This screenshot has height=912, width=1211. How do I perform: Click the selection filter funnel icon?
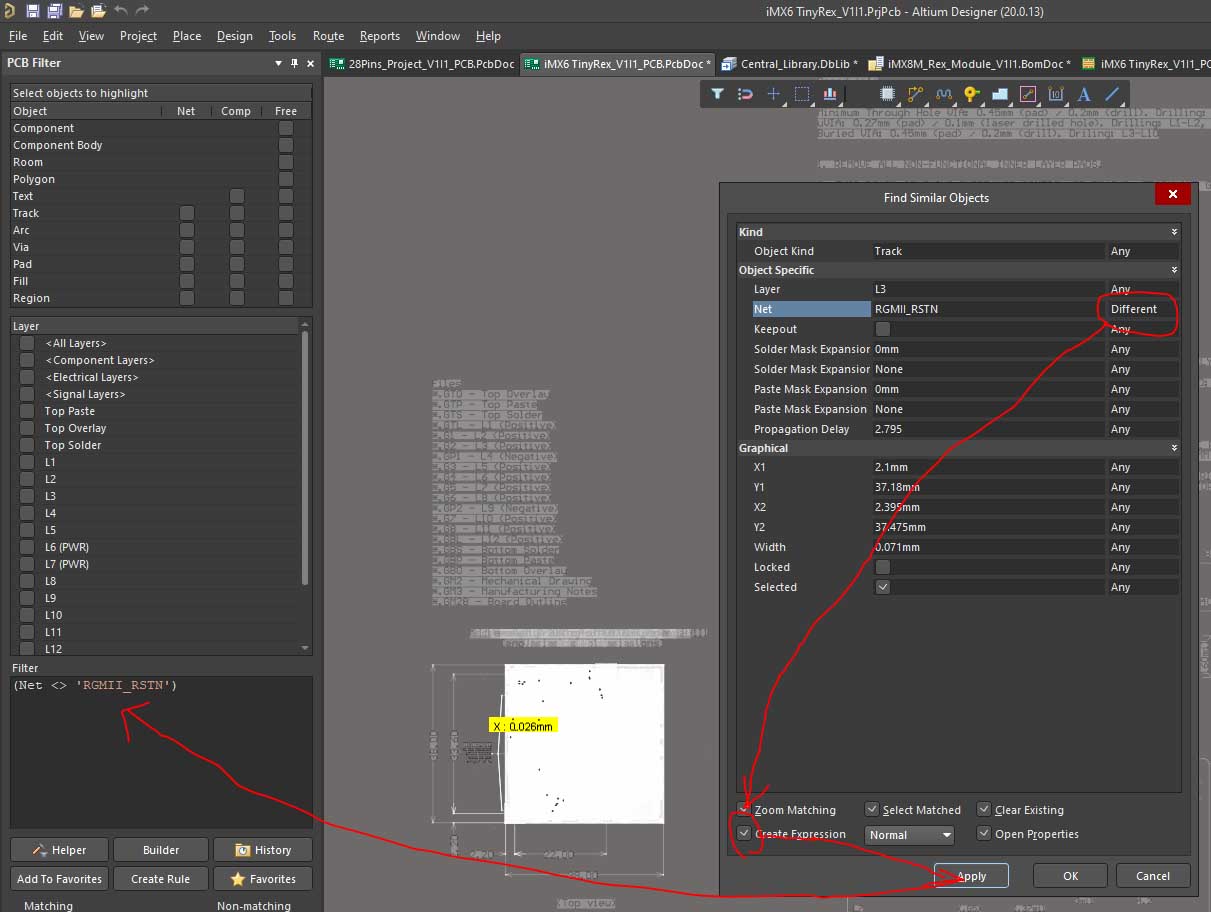717,94
